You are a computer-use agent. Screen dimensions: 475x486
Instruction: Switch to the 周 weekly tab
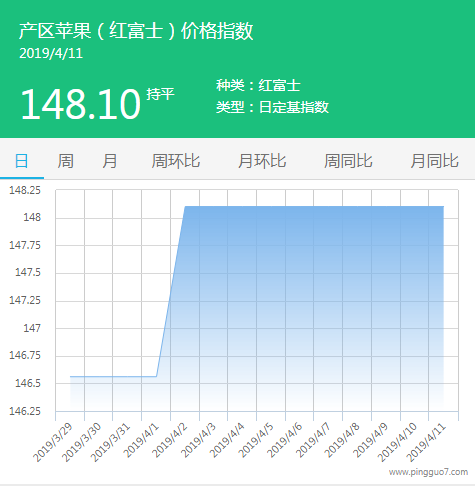pos(66,161)
